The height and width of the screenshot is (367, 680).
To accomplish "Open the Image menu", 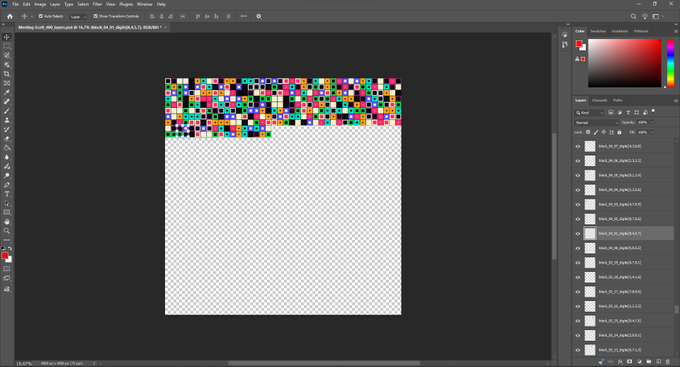I will 40,4.
